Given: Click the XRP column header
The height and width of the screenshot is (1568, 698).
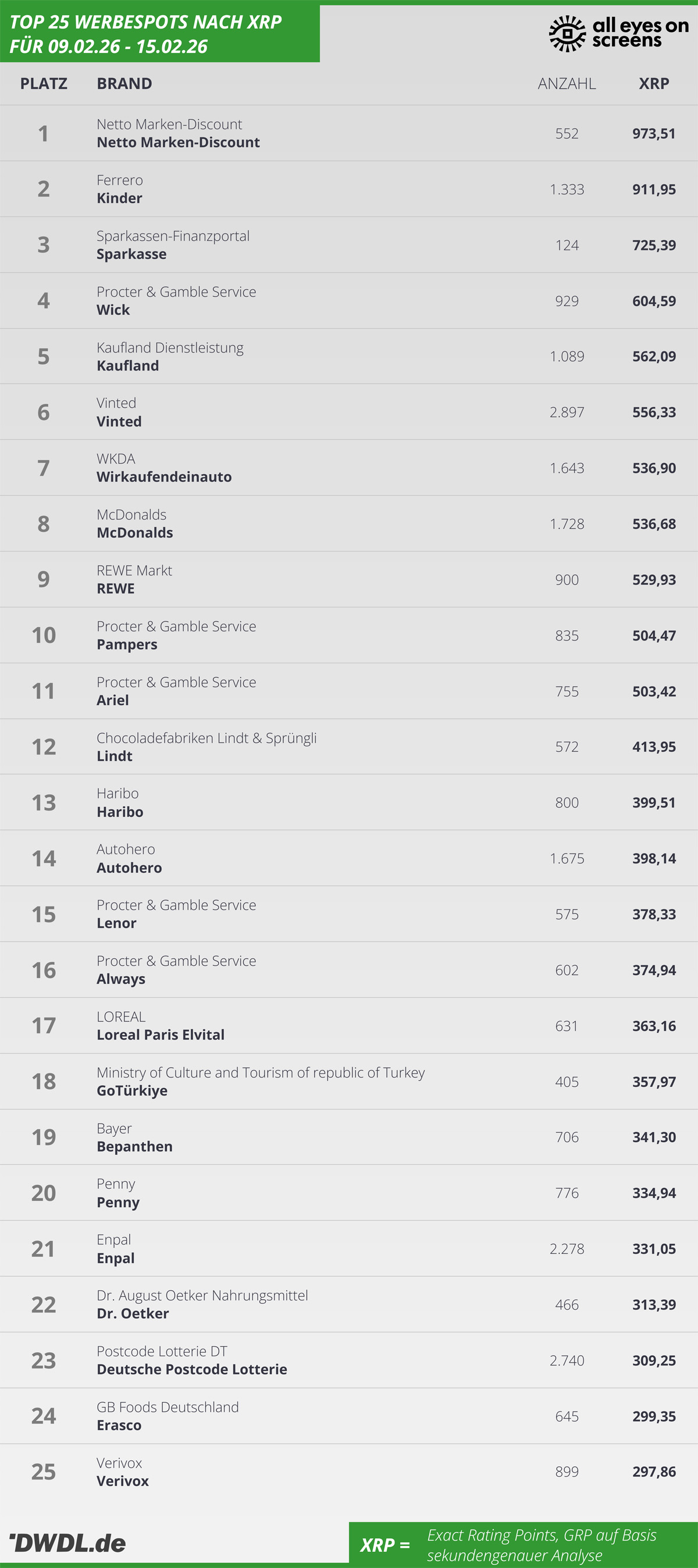Looking at the screenshot, I should click(654, 83).
